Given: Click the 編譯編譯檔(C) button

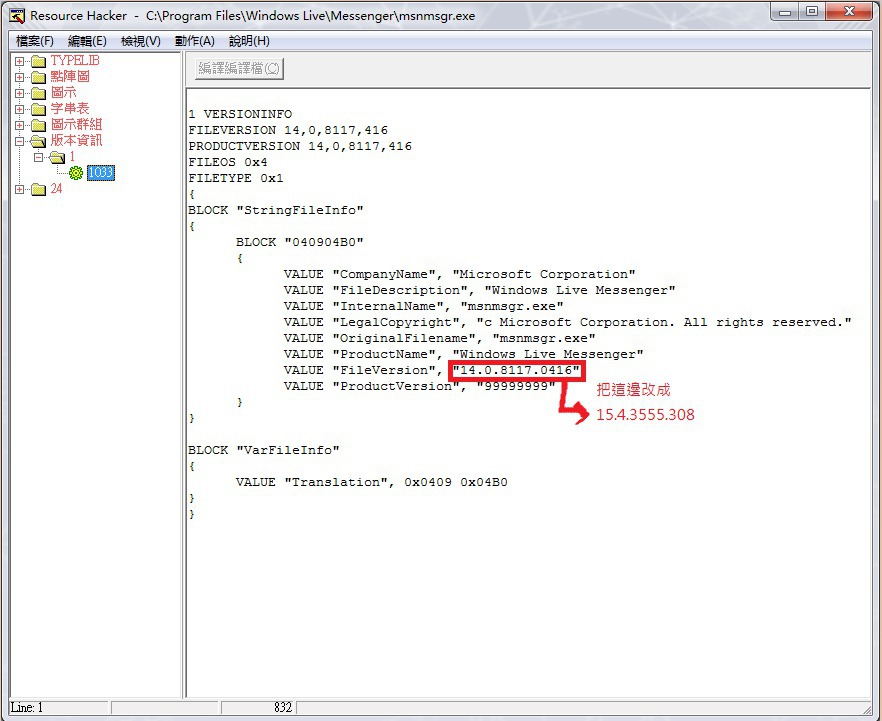Looking at the screenshot, I should (x=239, y=69).
